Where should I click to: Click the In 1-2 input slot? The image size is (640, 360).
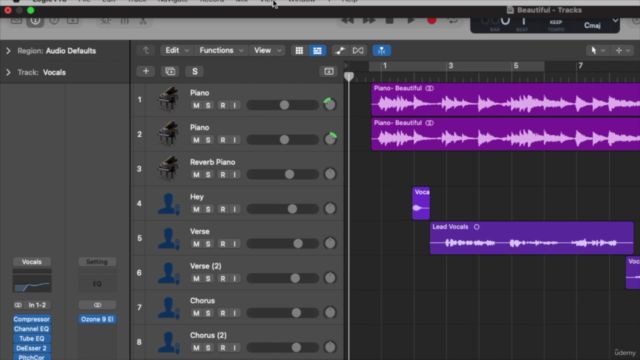pos(37,305)
